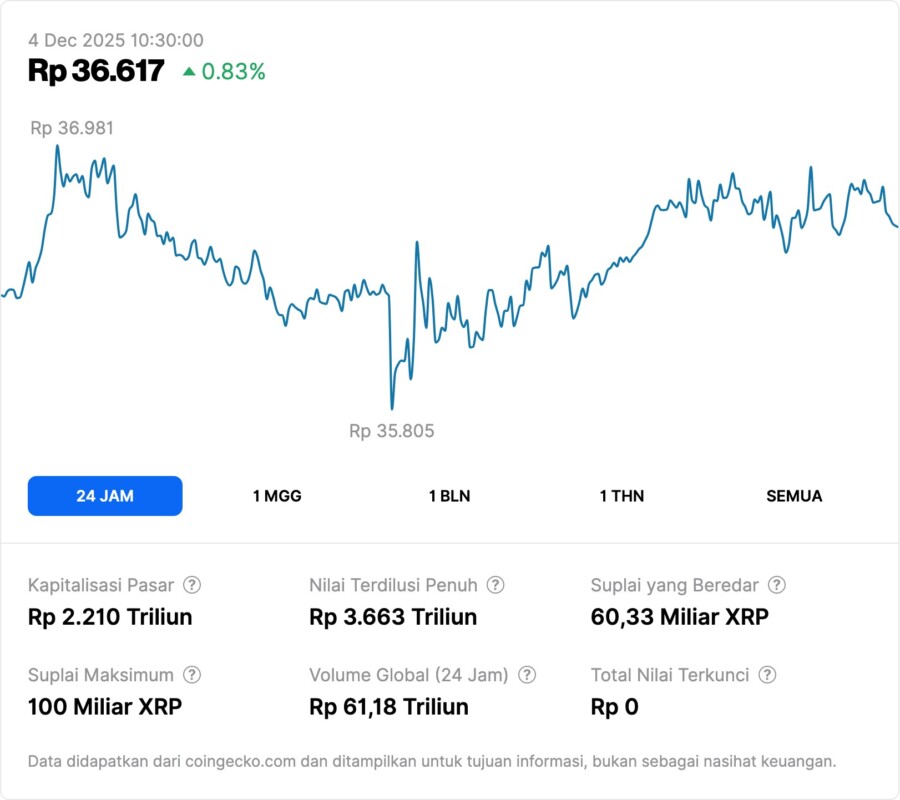Show the Total Nilai Terkunci help icon
The image size is (900, 800).
tap(767, 675)
